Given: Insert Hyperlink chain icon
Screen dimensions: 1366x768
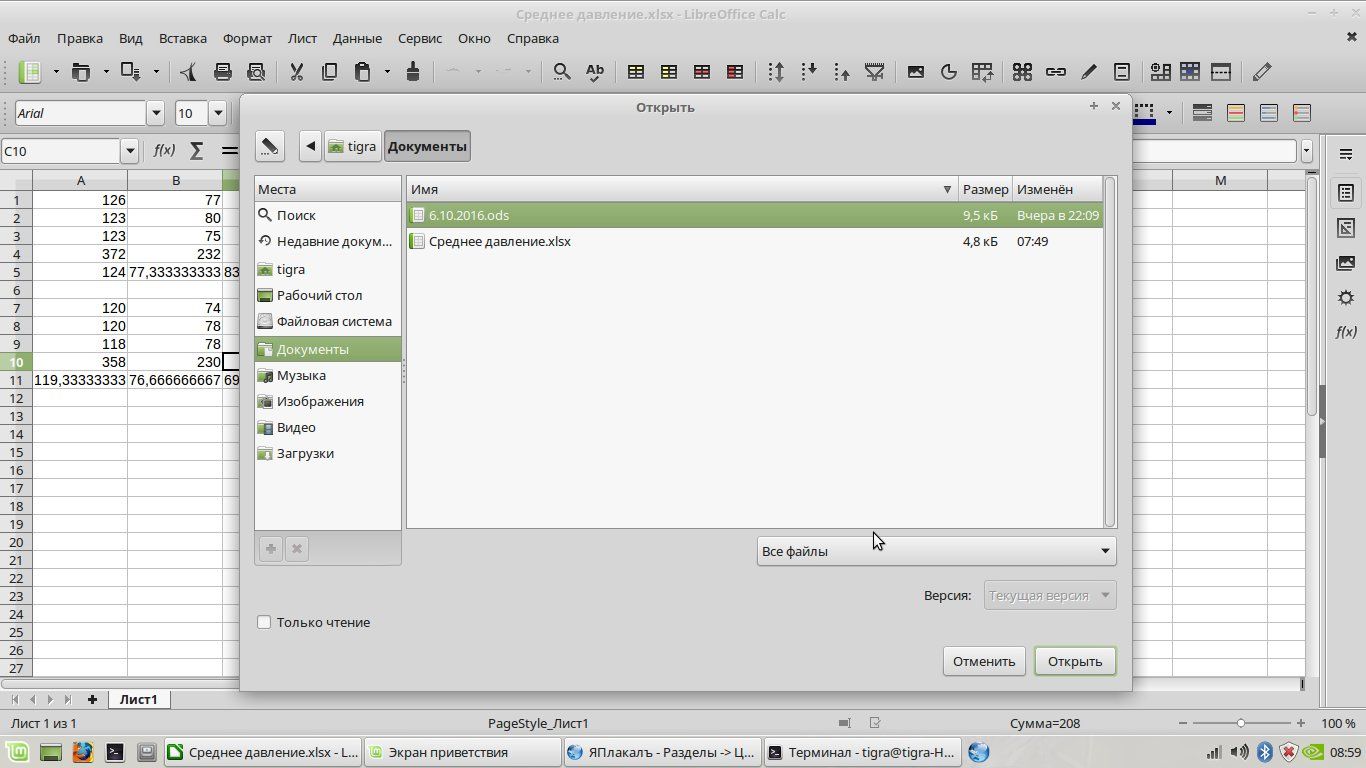Looking at the screenshot, I should pyautogui.click(x=1055, y=72).
